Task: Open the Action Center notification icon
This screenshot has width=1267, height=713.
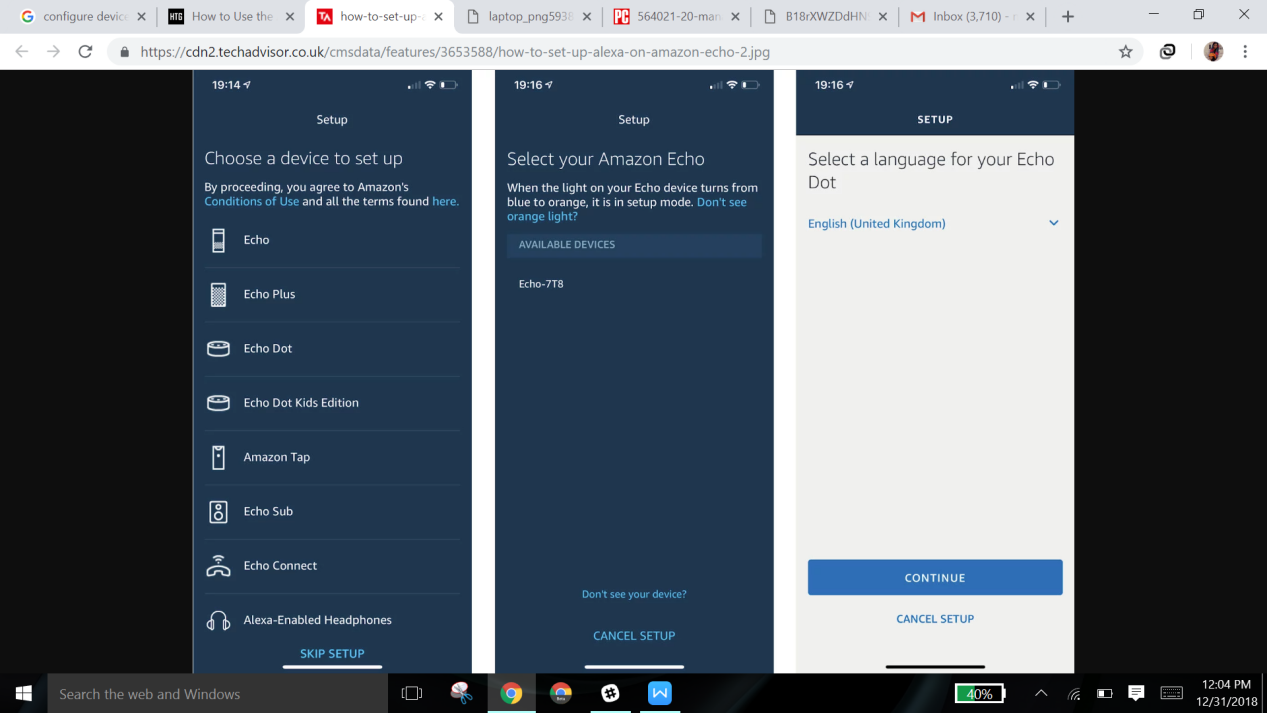Action: (1136, 693)
